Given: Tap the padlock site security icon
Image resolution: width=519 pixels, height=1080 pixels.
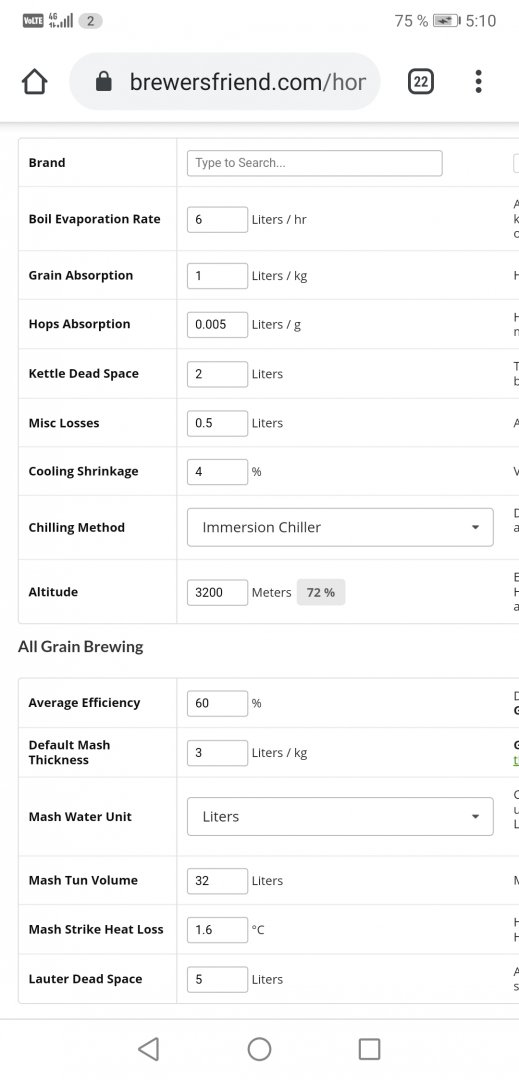Looking at the screenshot, I should point(104,82).
